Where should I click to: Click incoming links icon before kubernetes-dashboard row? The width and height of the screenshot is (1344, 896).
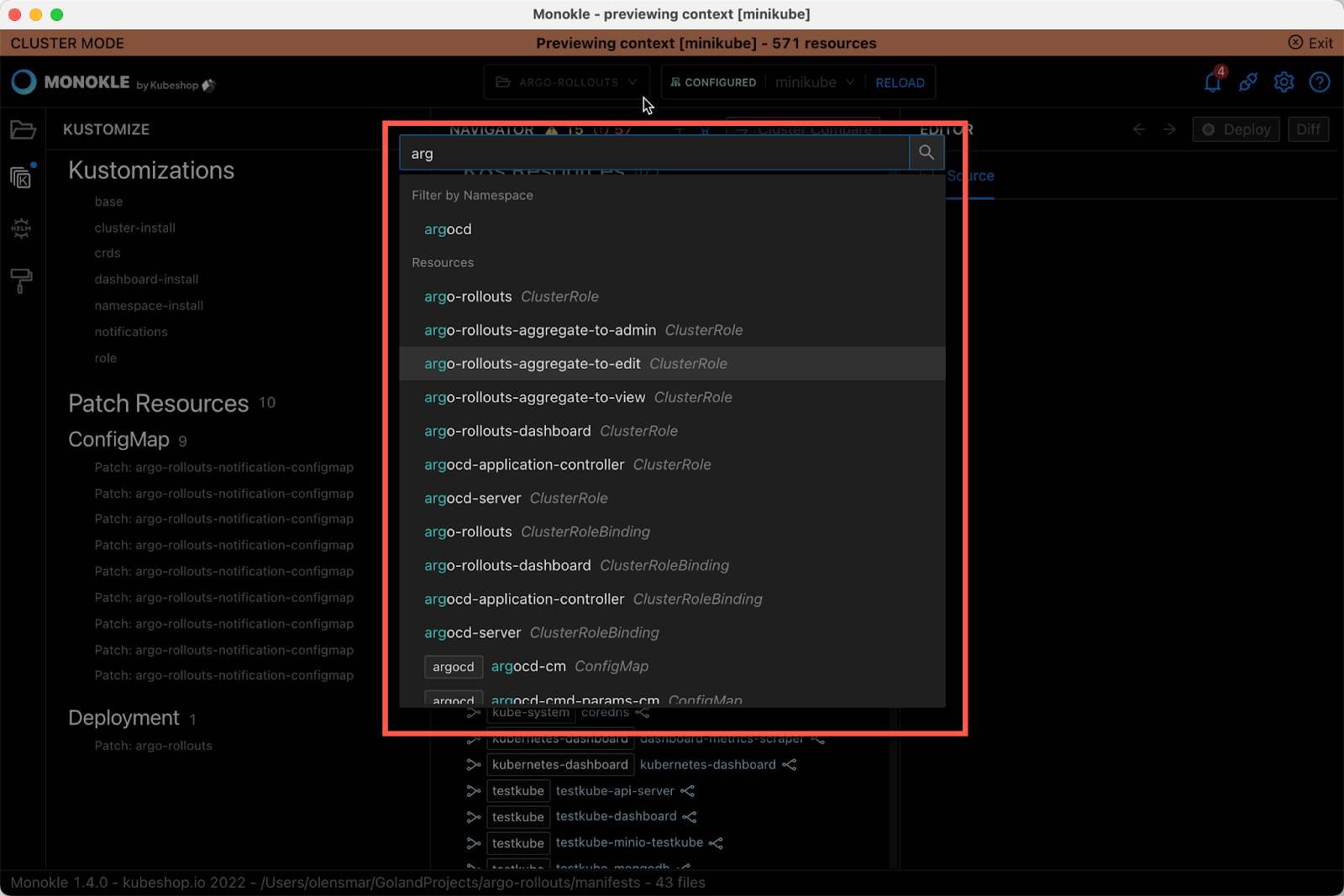474,765
